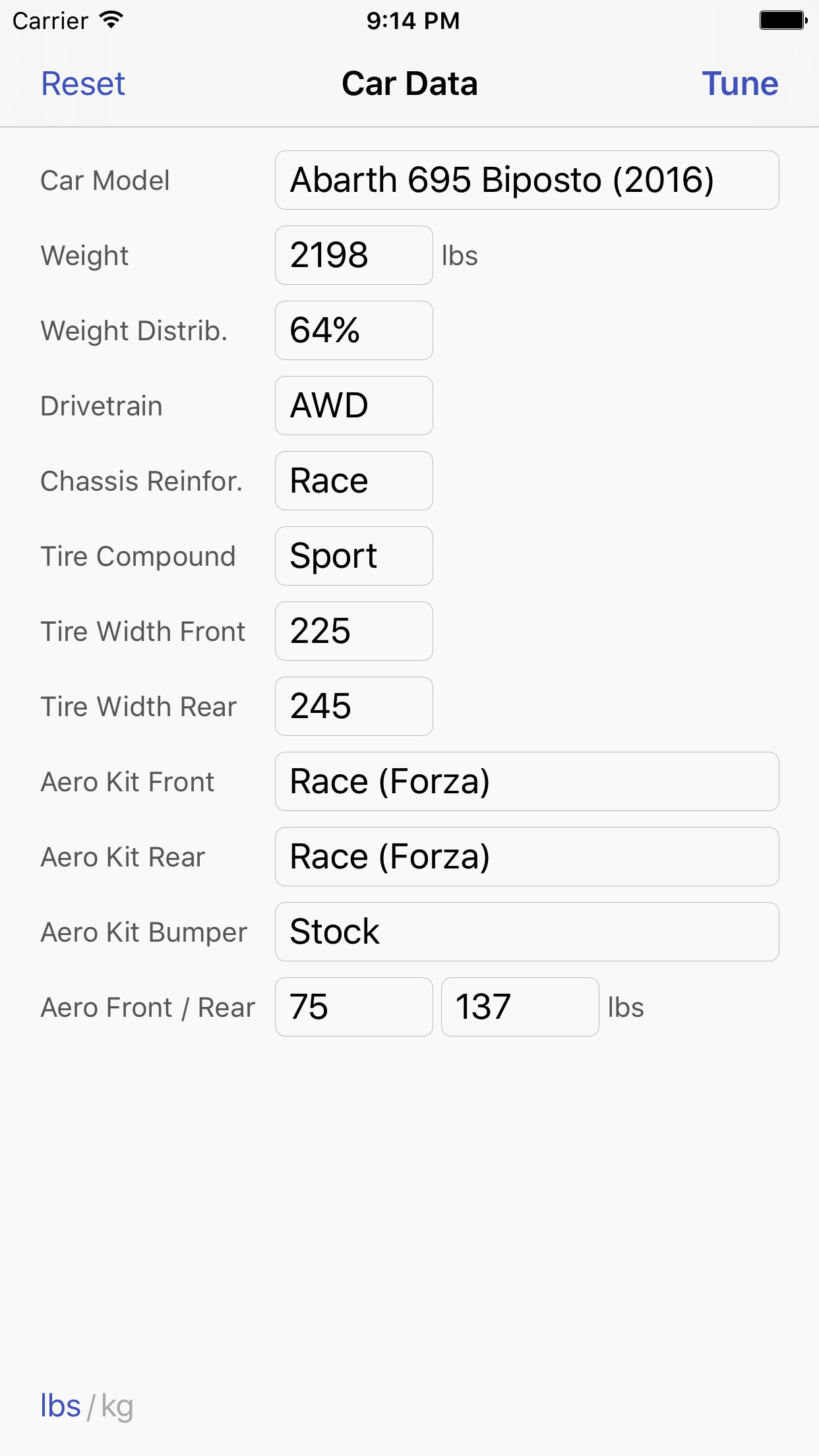819x1456 pixels.
Task: Change the Aero Kit Rear selection
Action: [x=526, y=857]
